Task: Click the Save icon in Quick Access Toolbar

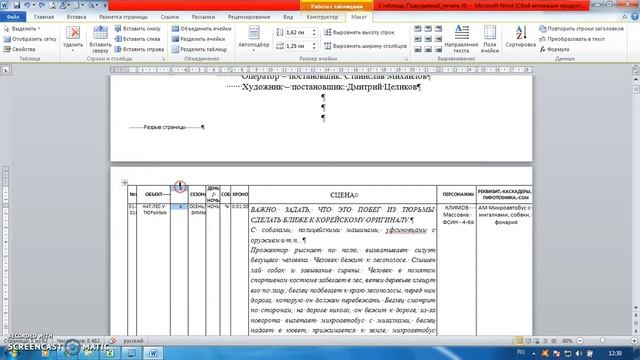Action: tap(17, 5)
